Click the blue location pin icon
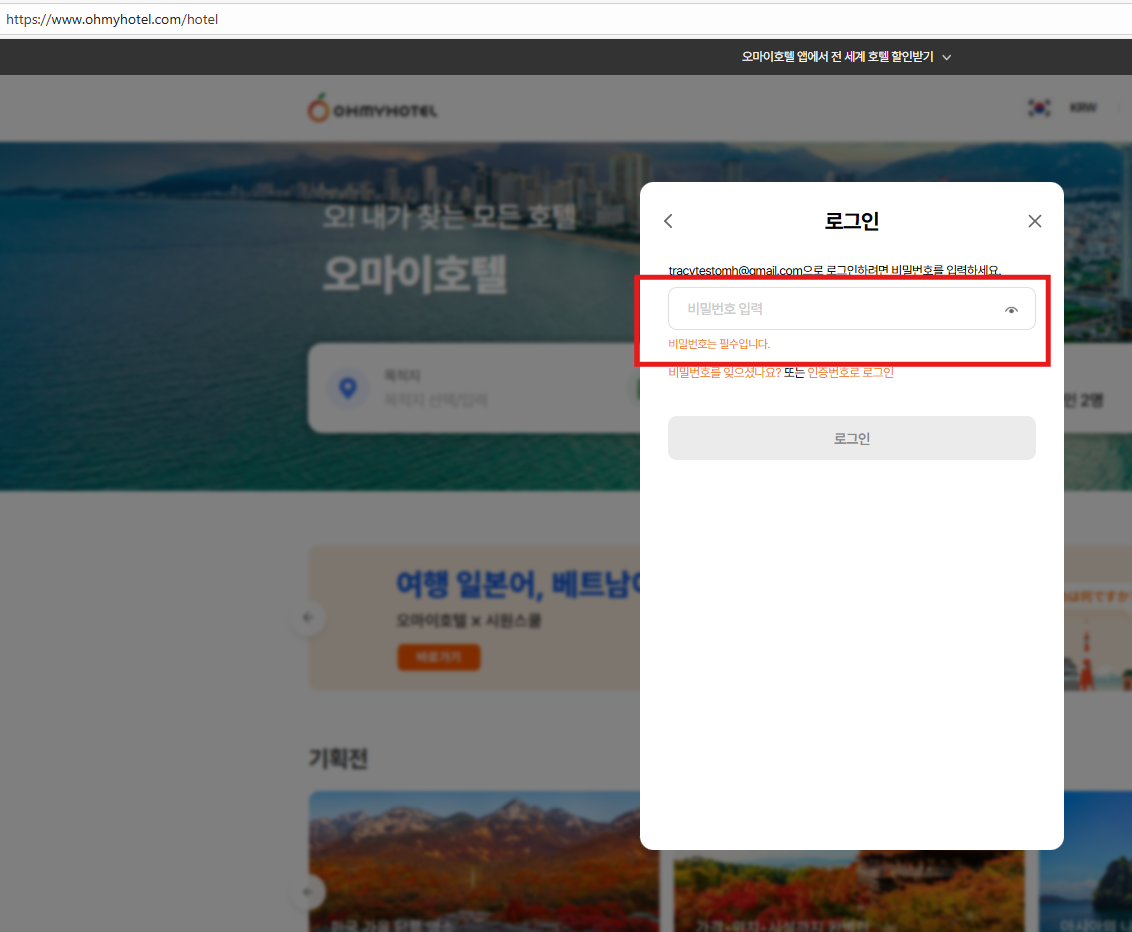 pyautogui.click(x=348, y=388)
